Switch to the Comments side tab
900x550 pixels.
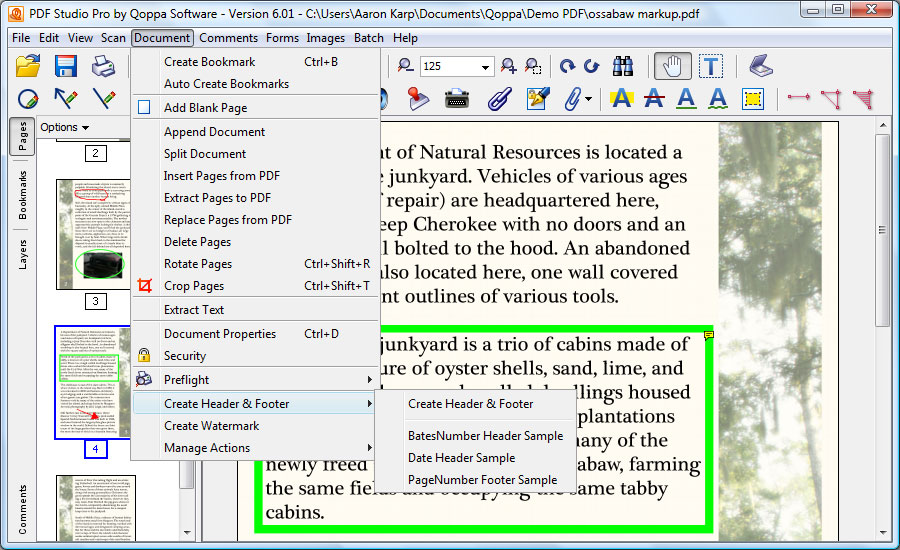click(22, 510)
